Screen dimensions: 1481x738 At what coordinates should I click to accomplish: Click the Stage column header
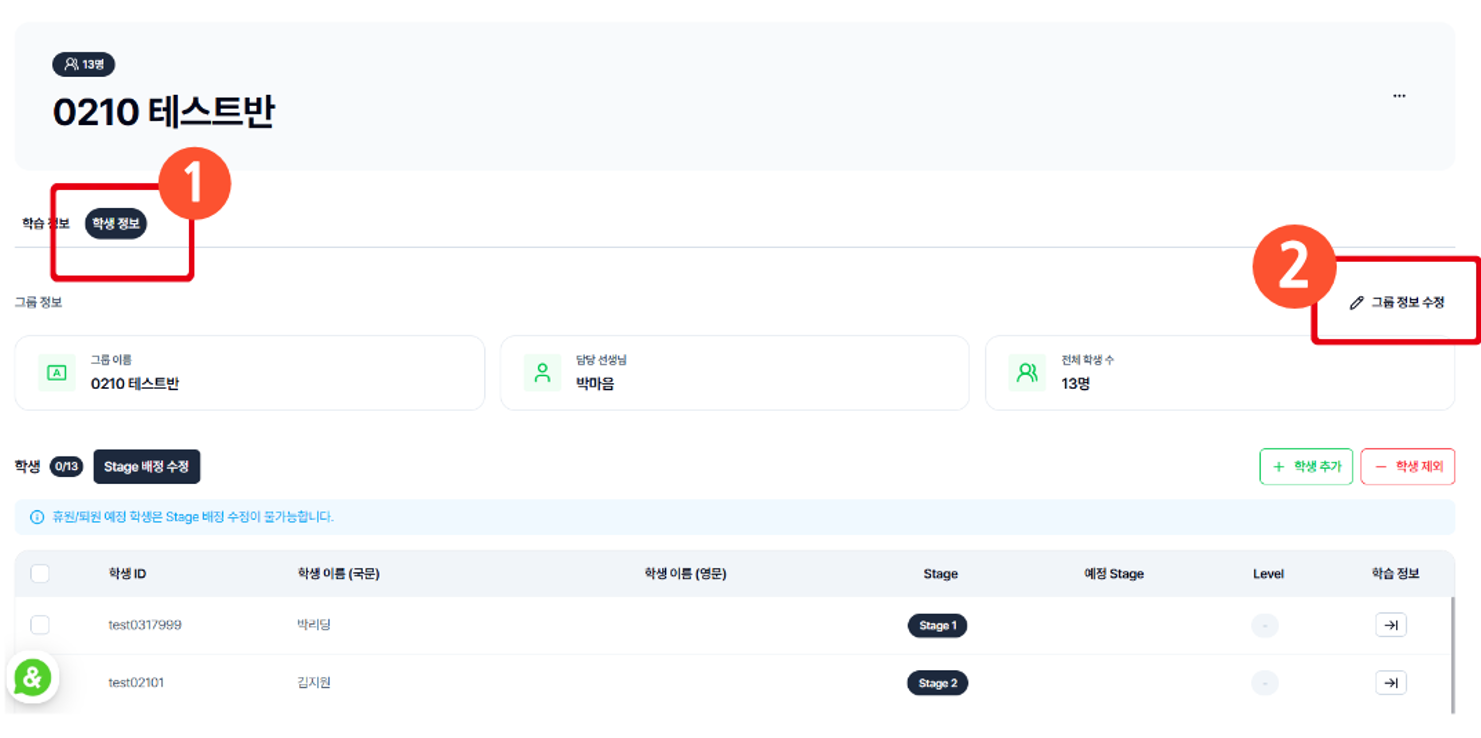point(940,574)
